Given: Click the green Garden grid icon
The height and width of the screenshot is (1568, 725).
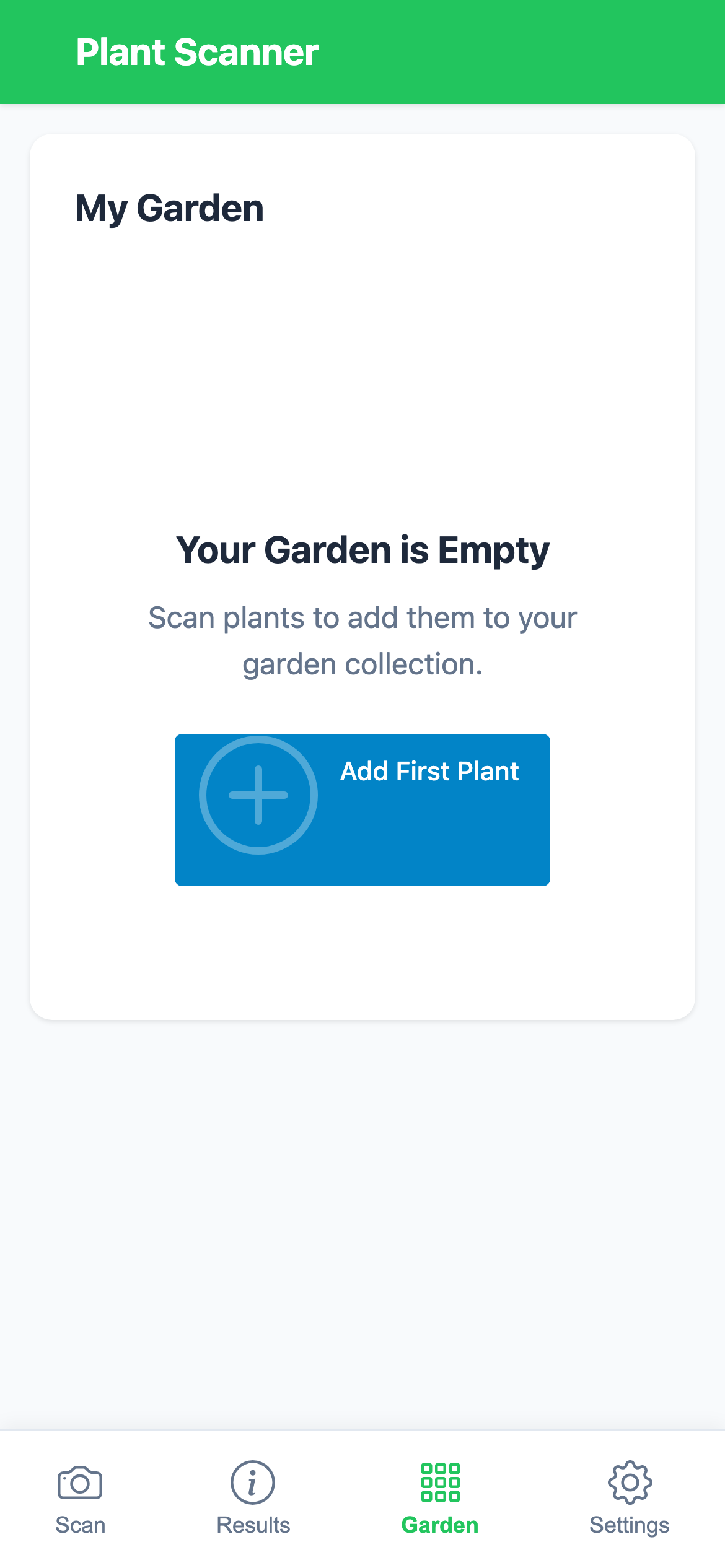Looking at the screenshot, I should tap(440, 1483).
